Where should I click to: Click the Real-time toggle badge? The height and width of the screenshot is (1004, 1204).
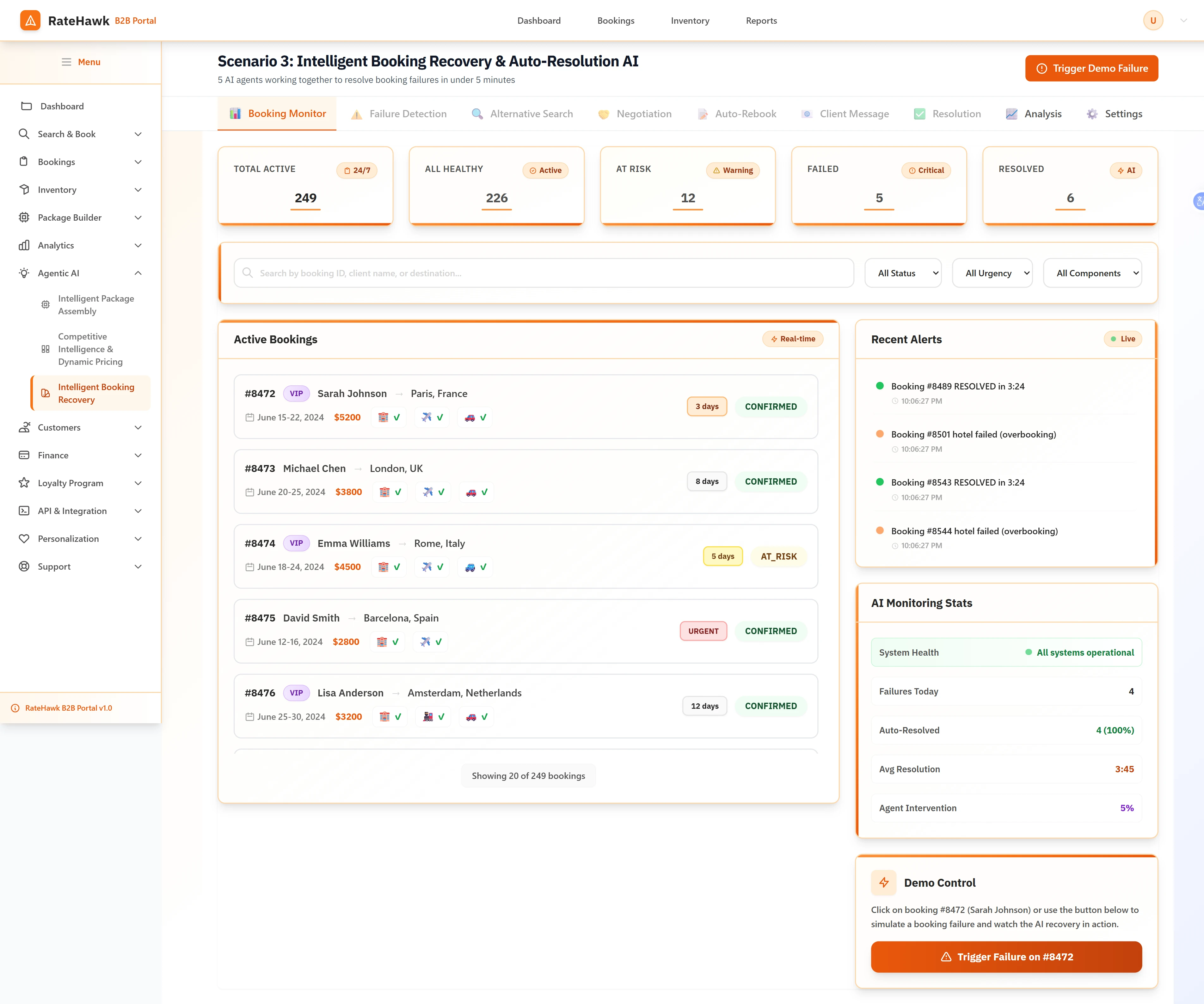coord(793,339)
